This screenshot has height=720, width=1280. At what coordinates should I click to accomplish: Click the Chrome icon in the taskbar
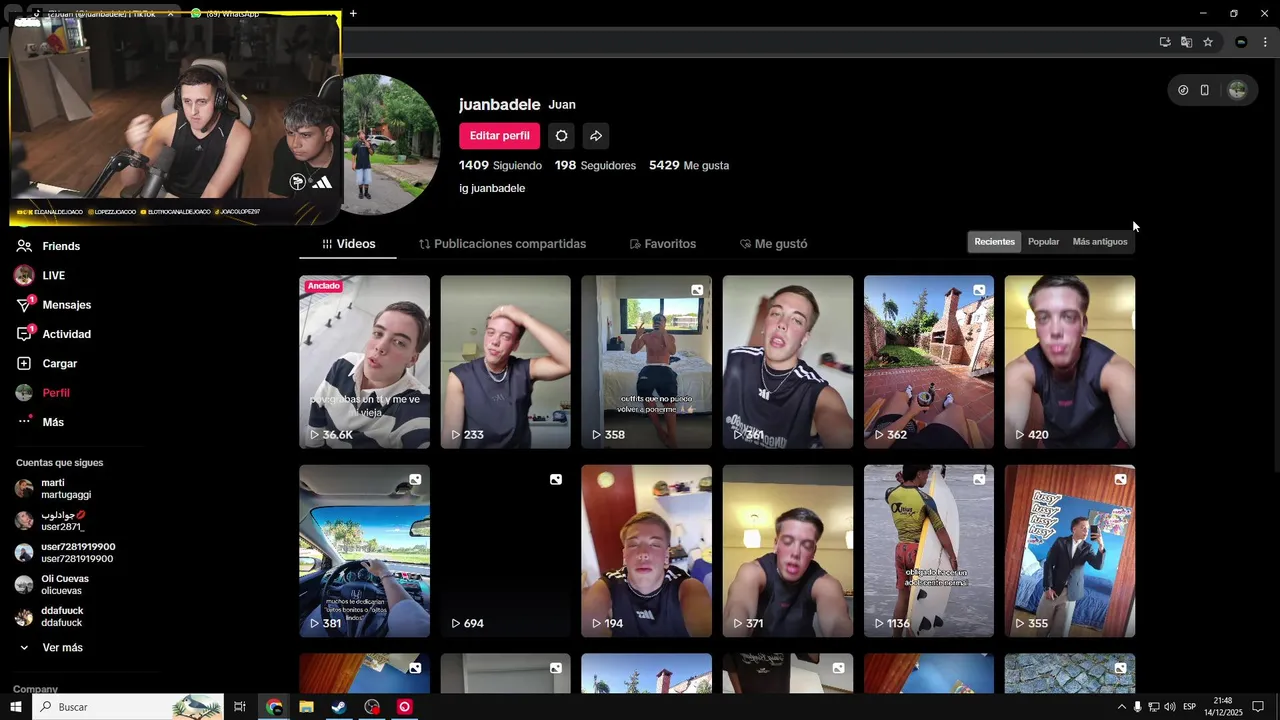274,707
